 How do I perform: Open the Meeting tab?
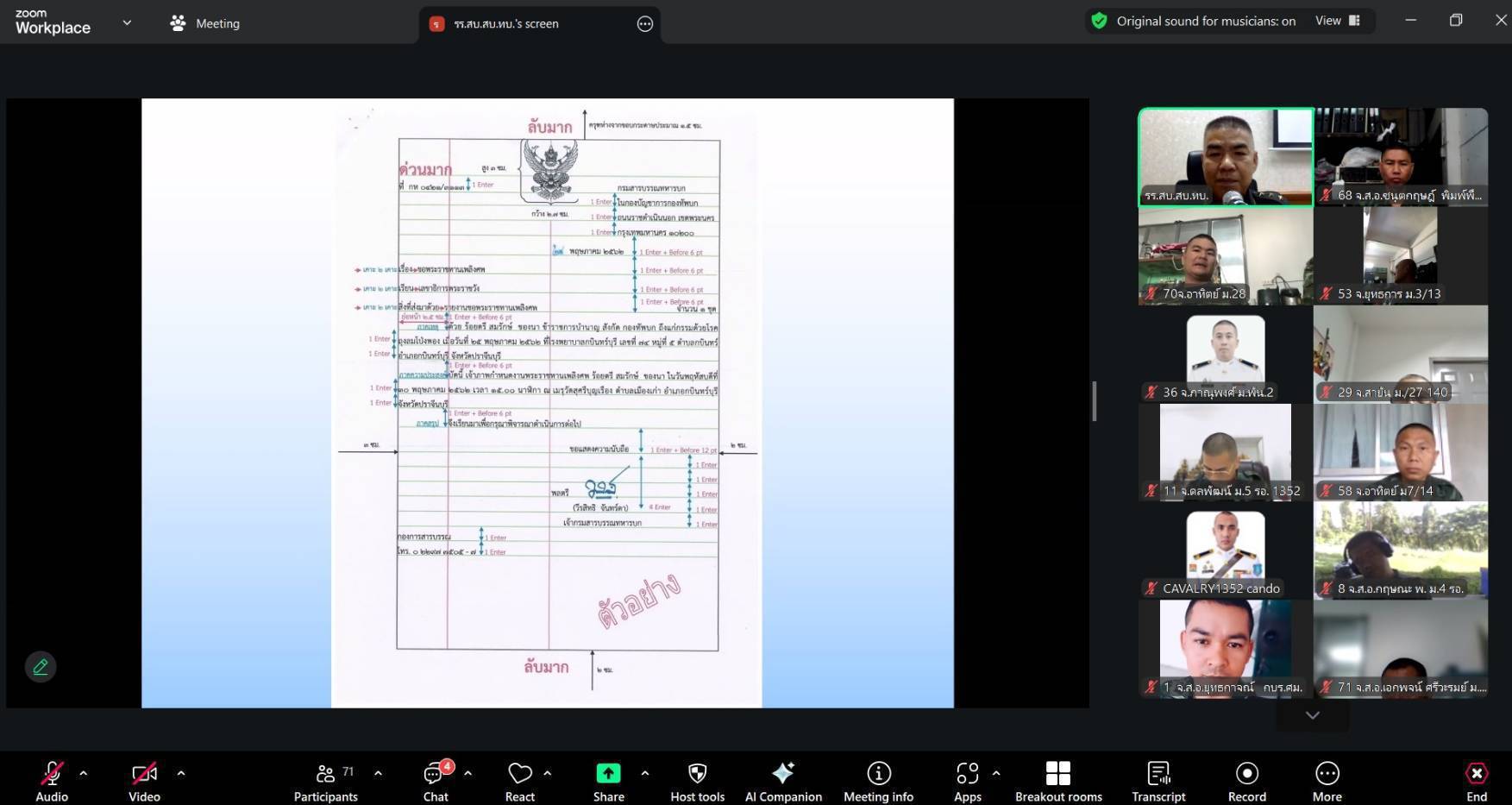[205, 23]
